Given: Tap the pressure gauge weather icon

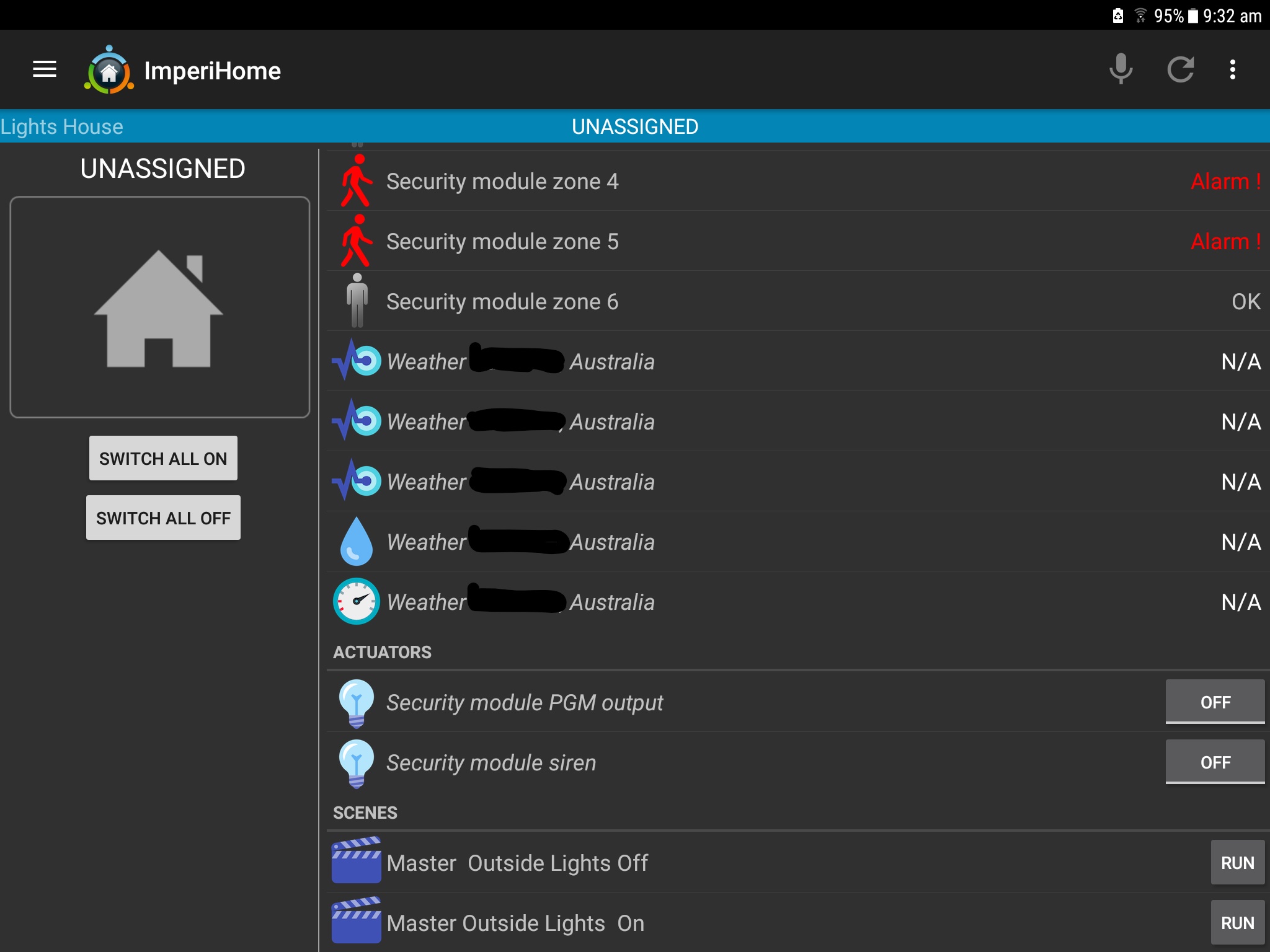Looking at the screenshot, I should pyautogui.click(x=357, y=601).
